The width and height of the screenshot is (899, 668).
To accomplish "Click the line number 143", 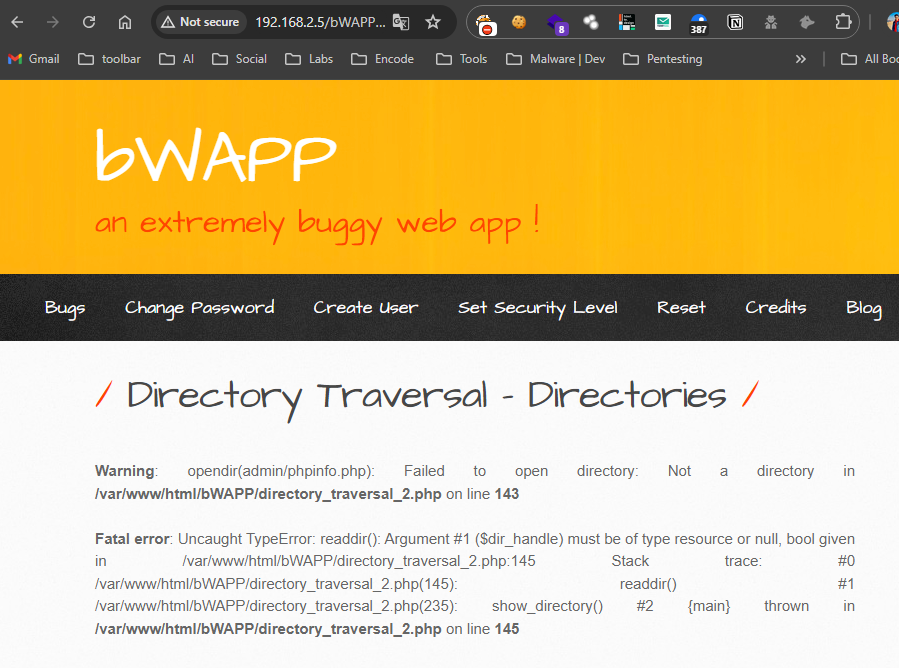I will pos(507,494).
